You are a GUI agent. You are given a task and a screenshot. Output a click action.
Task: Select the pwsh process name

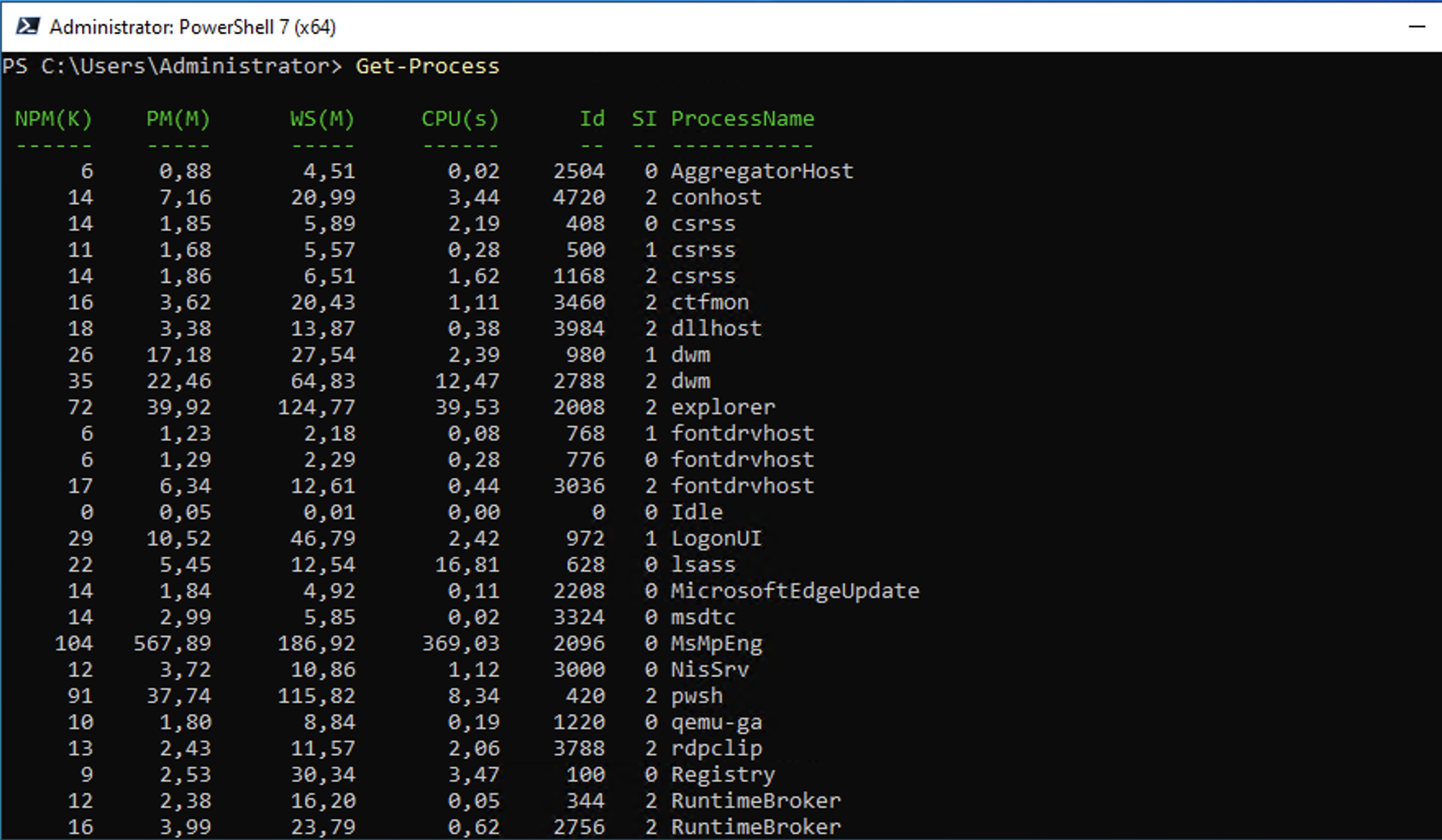pos(696,696)
